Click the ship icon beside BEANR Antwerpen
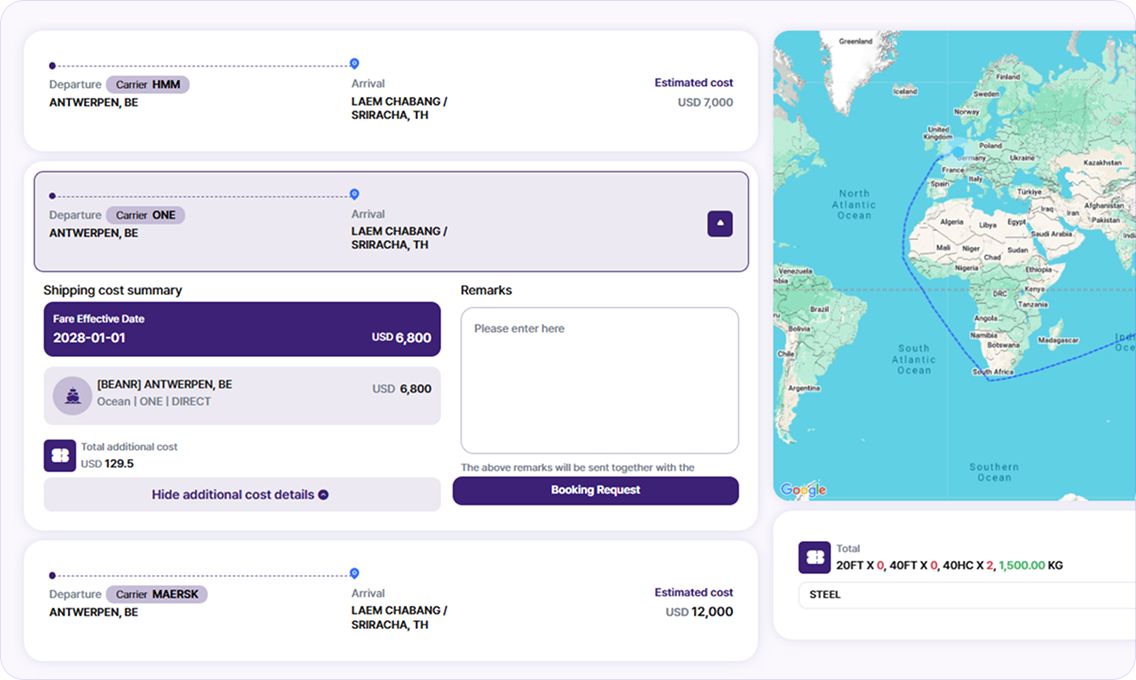Image resolution: width=1136 pixels, height=680 pixels. point(72,395)
